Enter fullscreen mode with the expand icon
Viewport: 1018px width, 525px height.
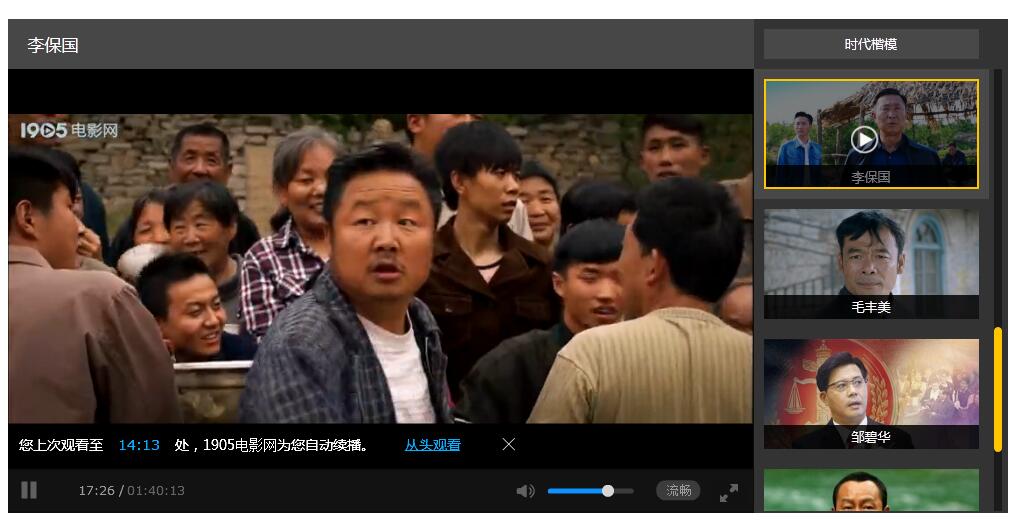coord(728,493)
